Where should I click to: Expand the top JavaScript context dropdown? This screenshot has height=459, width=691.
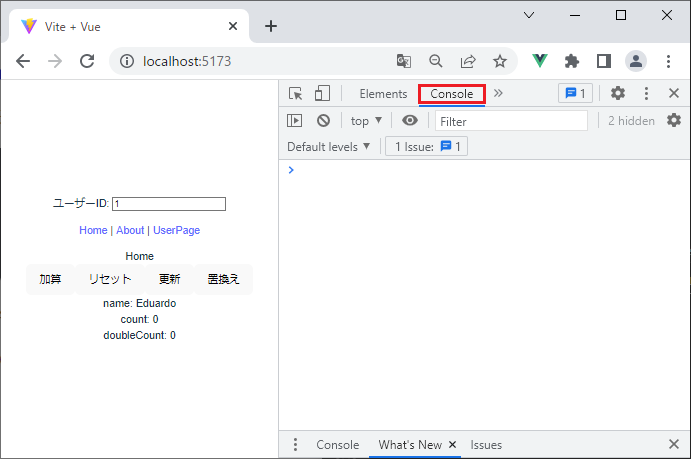pos(366,121)
